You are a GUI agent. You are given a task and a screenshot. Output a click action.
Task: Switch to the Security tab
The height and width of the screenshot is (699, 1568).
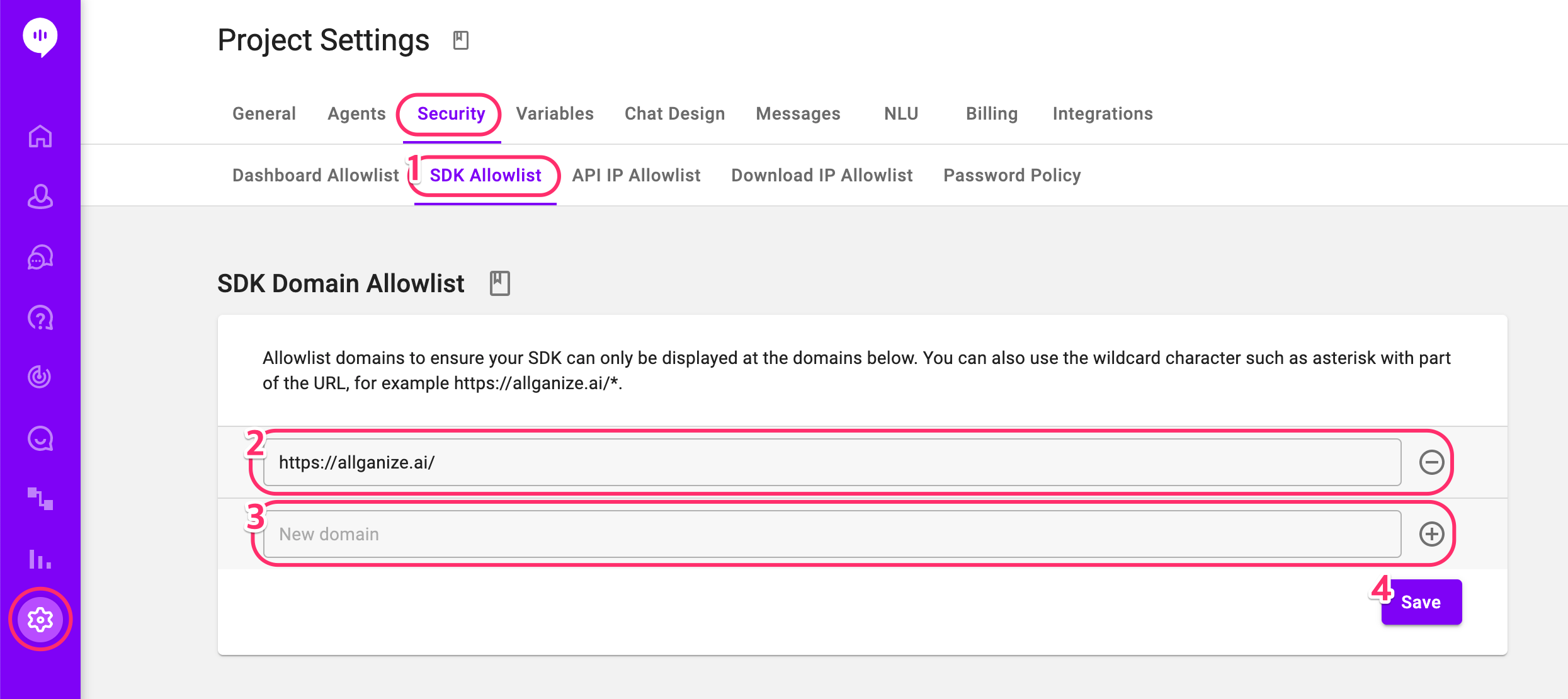click(451, 114)
